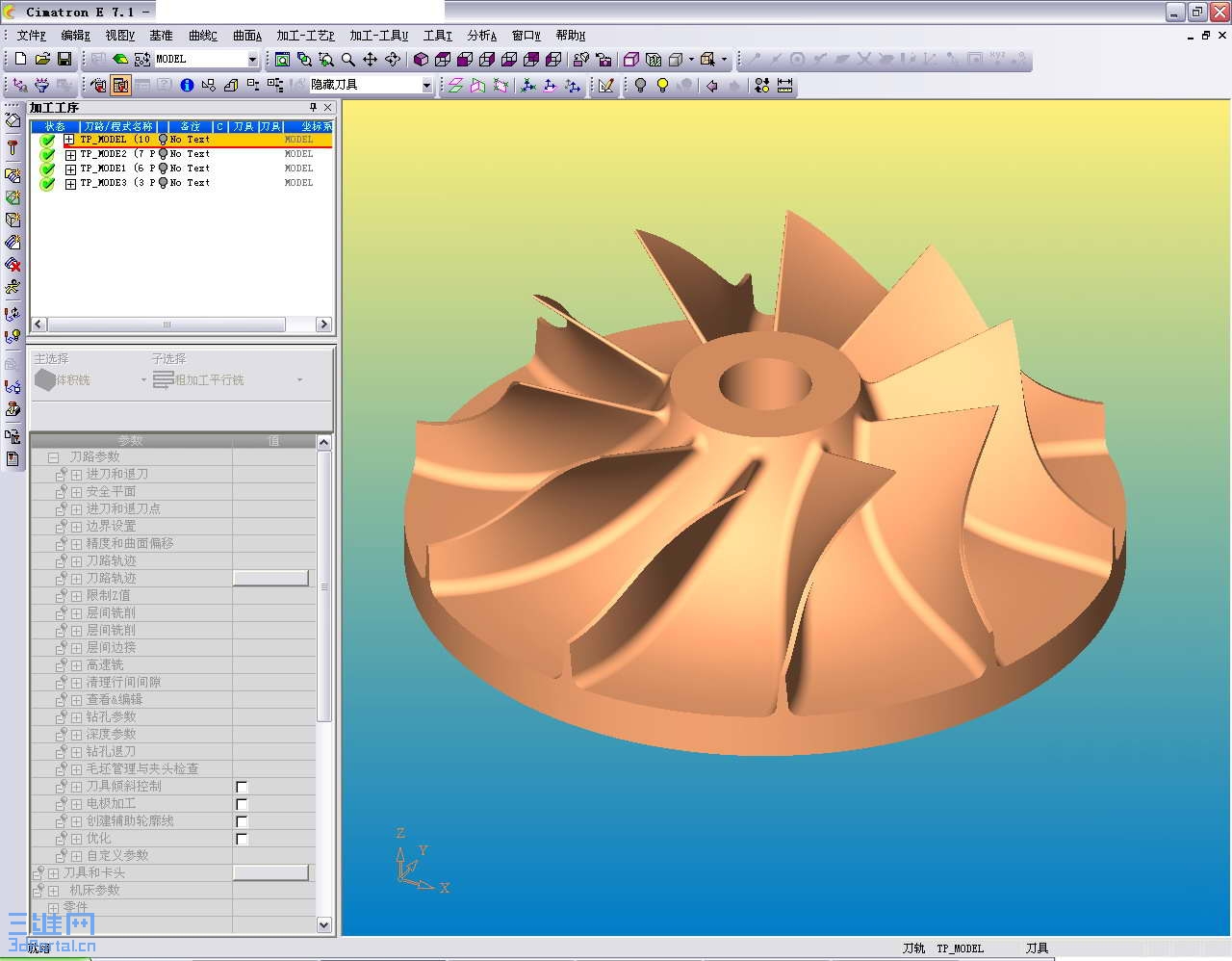Click the 坐标系 column header
This screenshot has height=961, width=1232.
pyautogui.click(x=310, y=126)
